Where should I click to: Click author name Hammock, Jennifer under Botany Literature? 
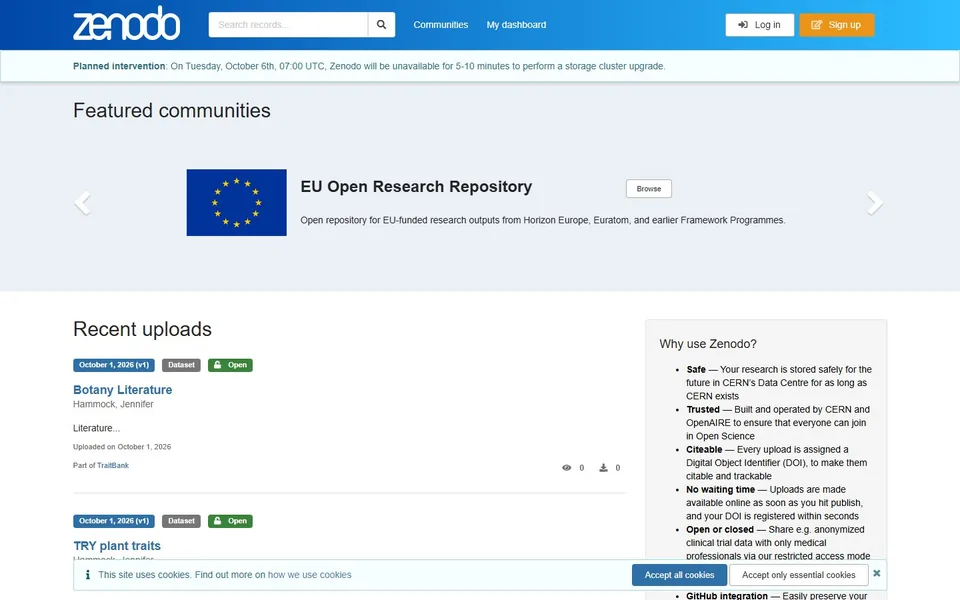tap(113, 404)
